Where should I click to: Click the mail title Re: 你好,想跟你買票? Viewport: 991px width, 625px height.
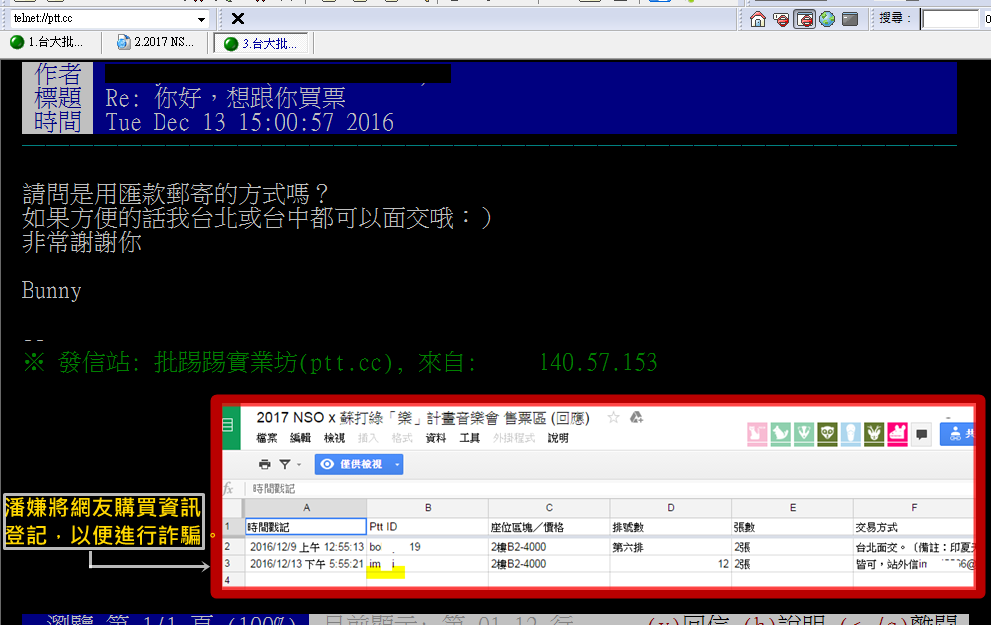[226, 98]
